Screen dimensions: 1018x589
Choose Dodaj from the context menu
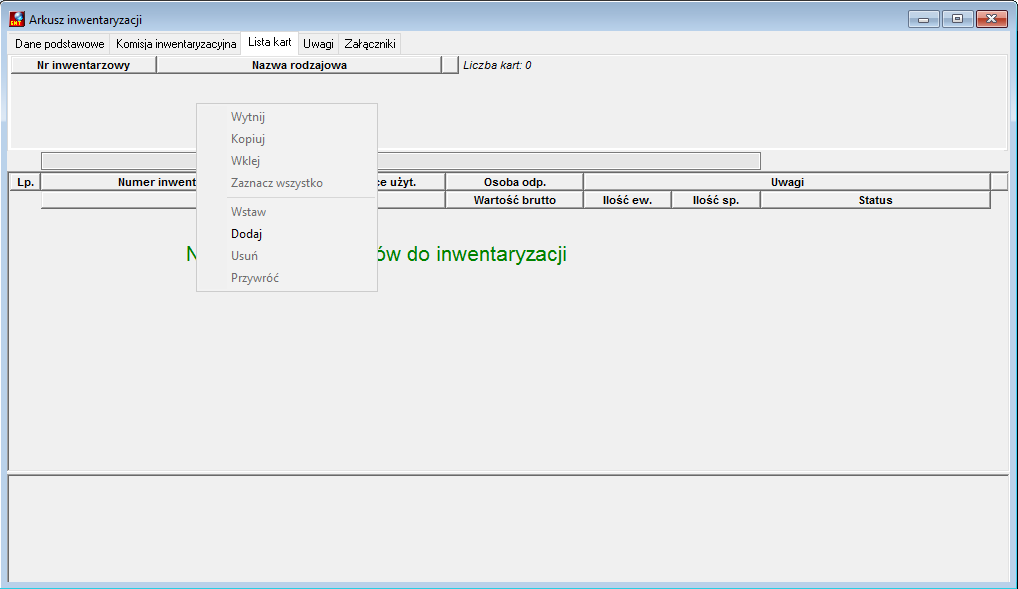(x=286, y=234)
